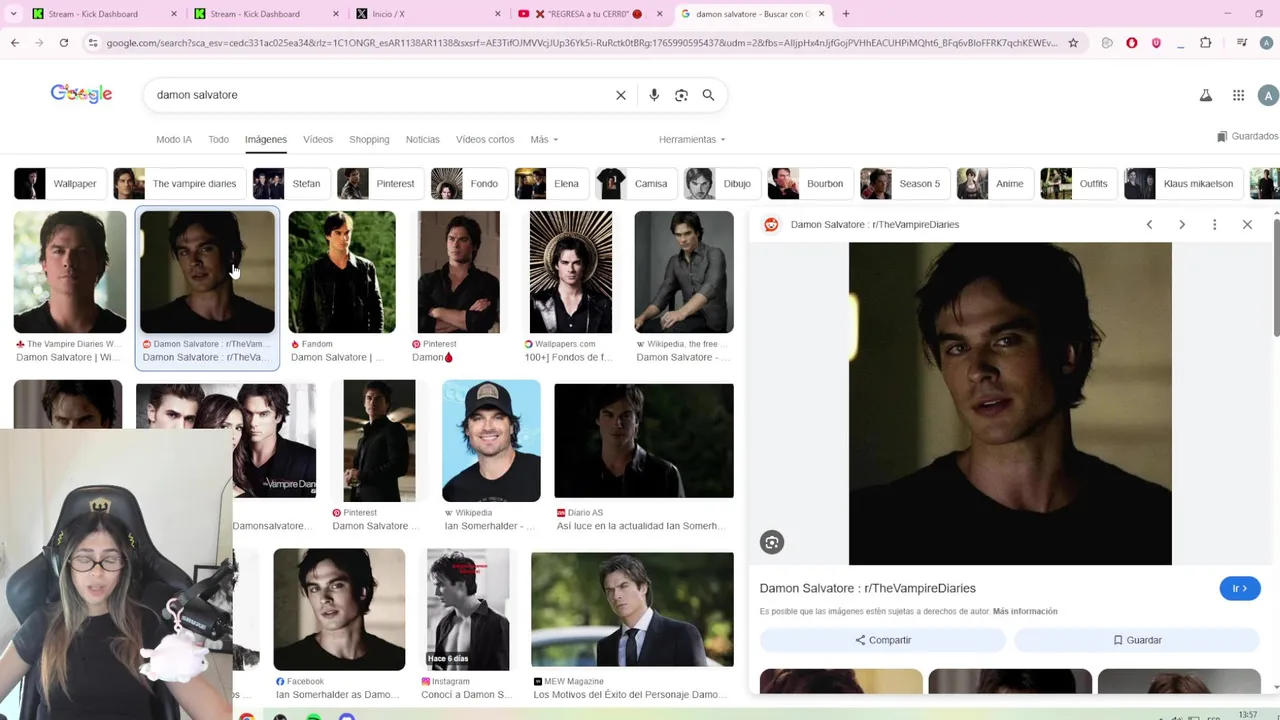Viewport: 1280px width, 720px height.
Task: Open the Más información link
Action: (x=1025, y=611)
